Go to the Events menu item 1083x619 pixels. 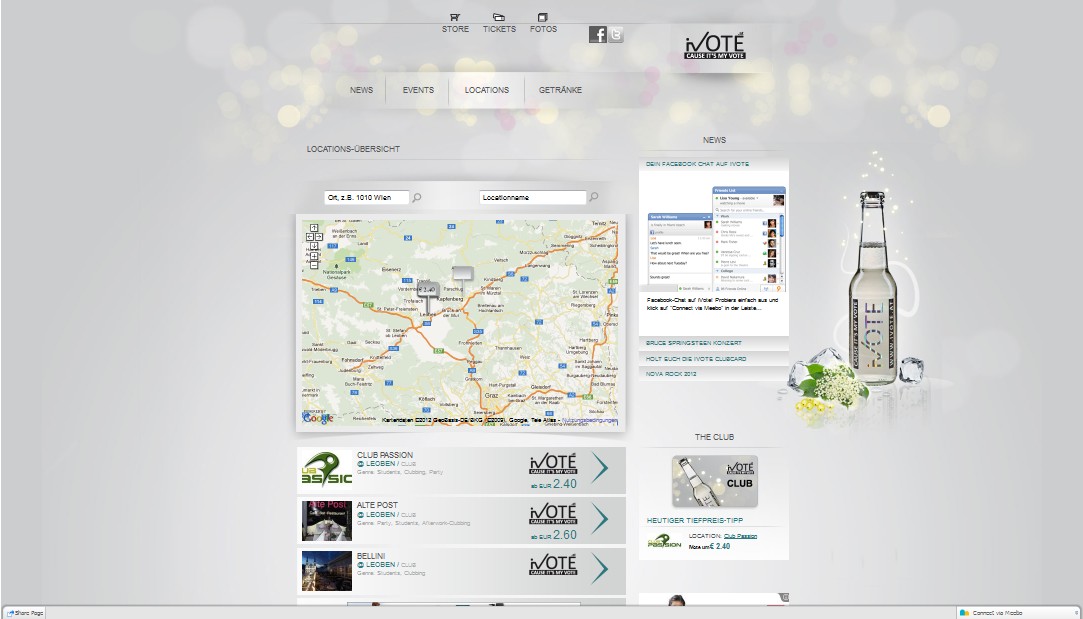point(418,90)
